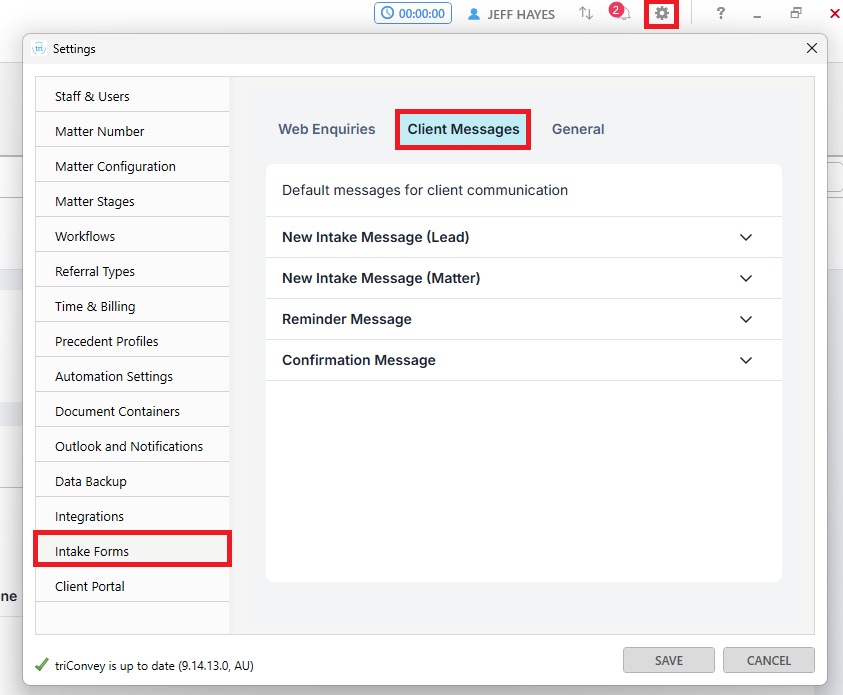Switch to the Web Enquiries tab
Image resolution: width=843 pixels, height=695 pixels.
tap(327, 129)
